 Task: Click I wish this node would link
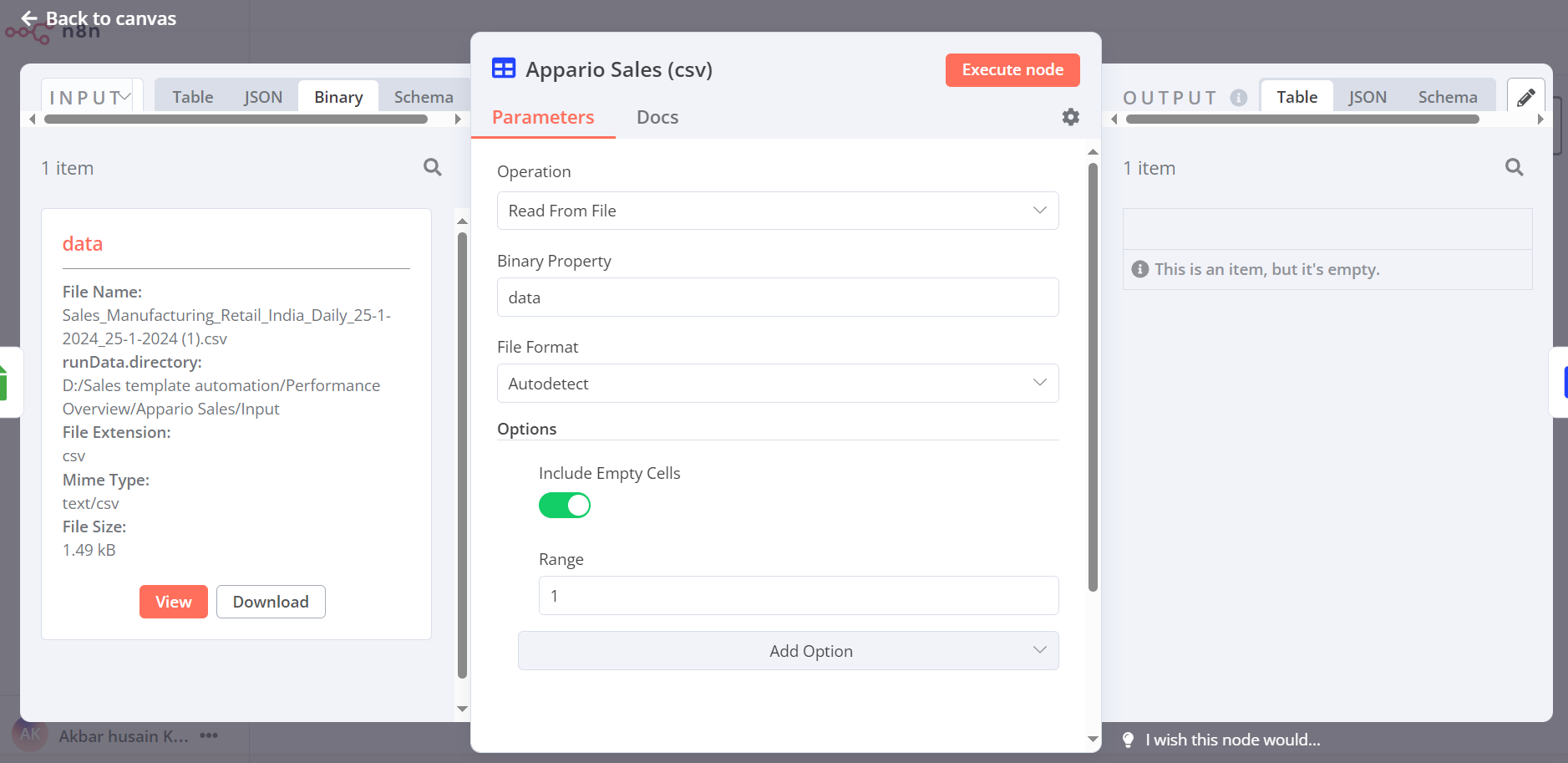pyautogui.click(x=1233, y=740)
